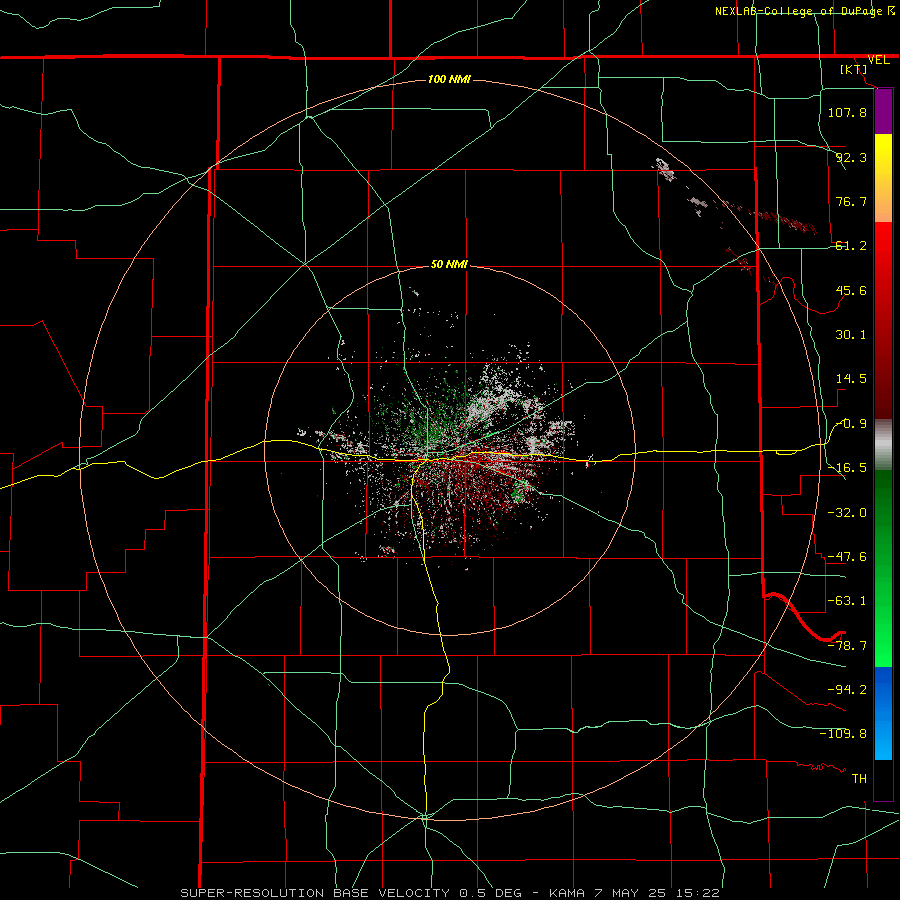The height and width of the screenshot is (900, 900).
Task: Click the 61.2 velocity scale value
Action: (x=851, y=246)
